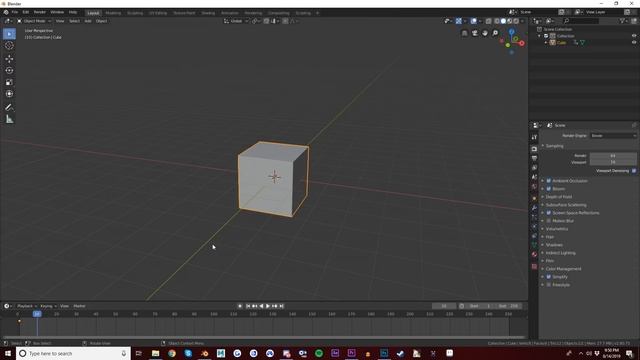Switch to wireframe viewport shading
The width and height of the screenshot is (640, 360).
(497, 21)
